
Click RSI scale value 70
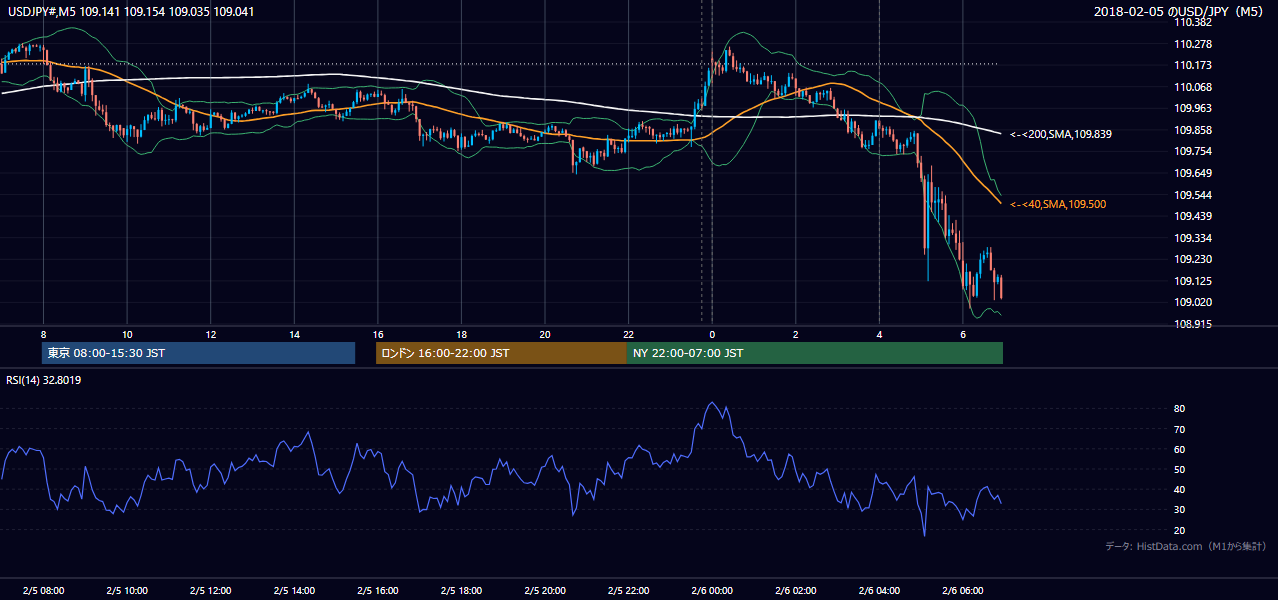click(1179, 429)
